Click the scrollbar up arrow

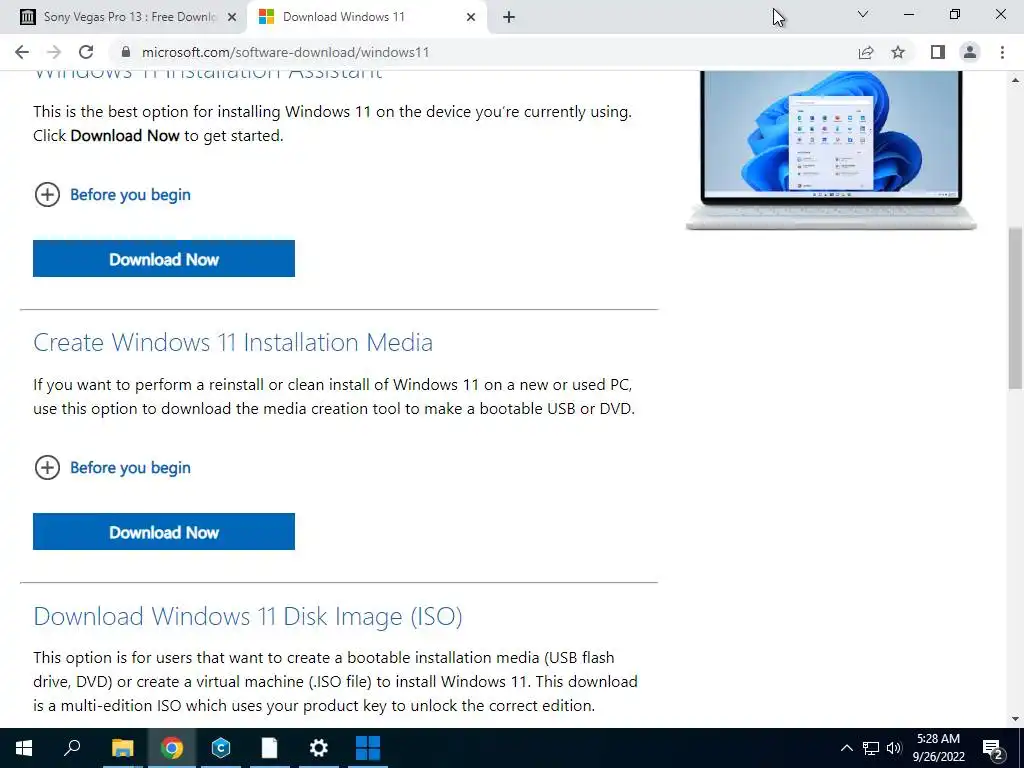1016,80
